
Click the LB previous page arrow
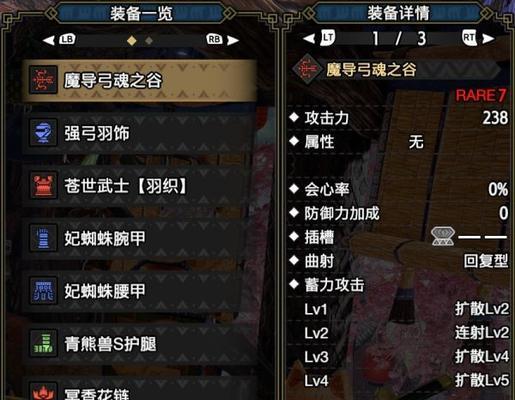coord(60,40)
